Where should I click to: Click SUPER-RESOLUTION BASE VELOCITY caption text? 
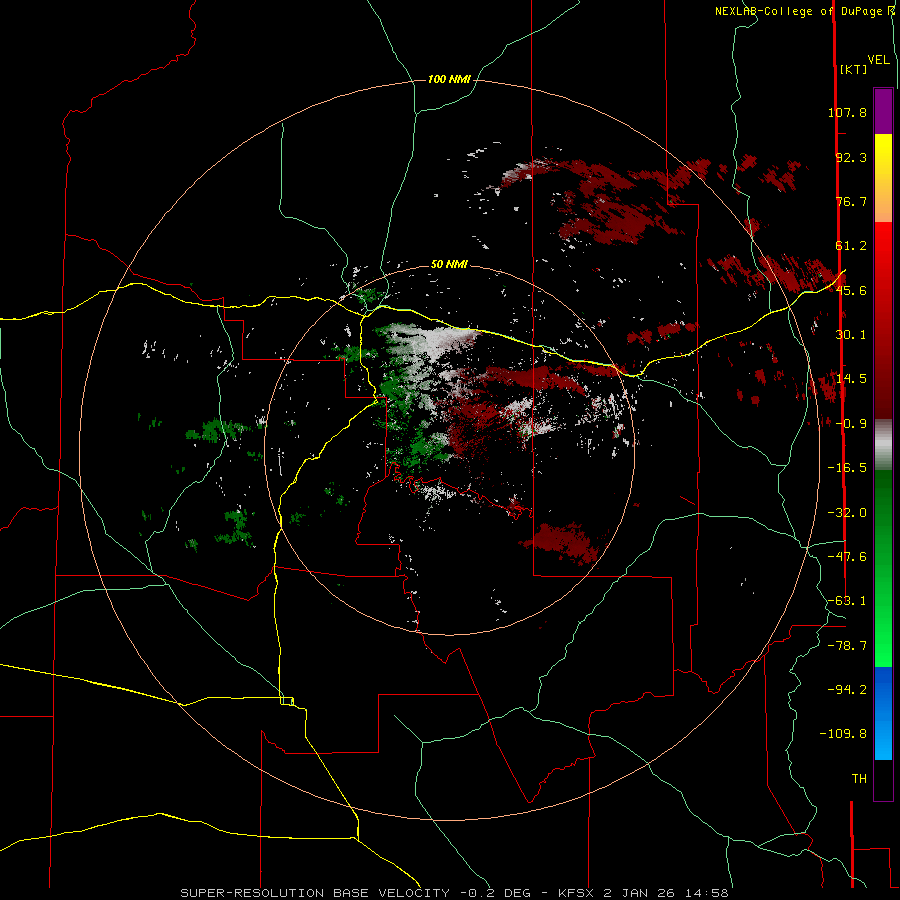[x=315, y=893]
